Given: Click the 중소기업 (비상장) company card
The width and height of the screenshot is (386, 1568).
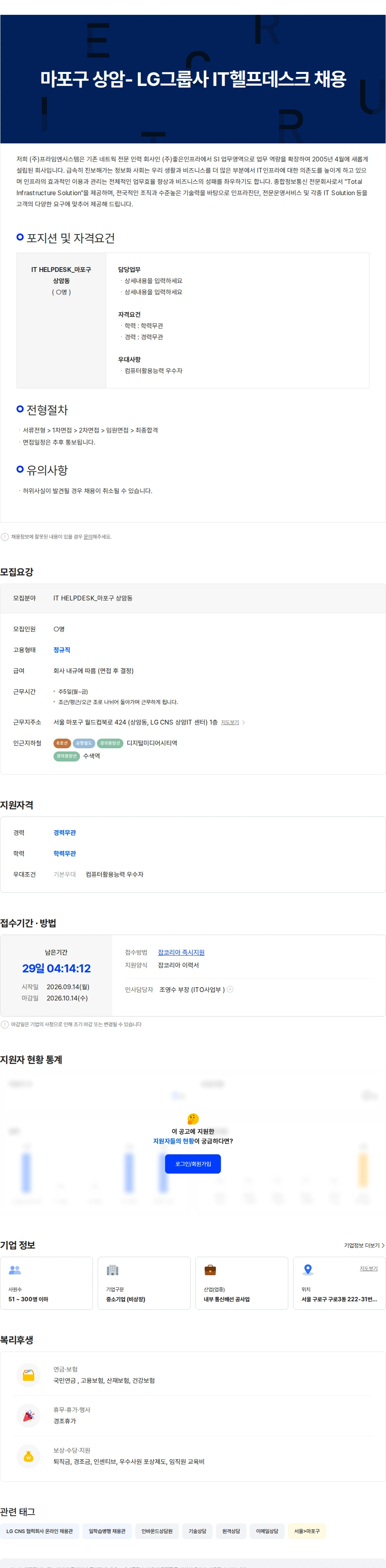Looking at the screenshot, I should point(144,1283).
